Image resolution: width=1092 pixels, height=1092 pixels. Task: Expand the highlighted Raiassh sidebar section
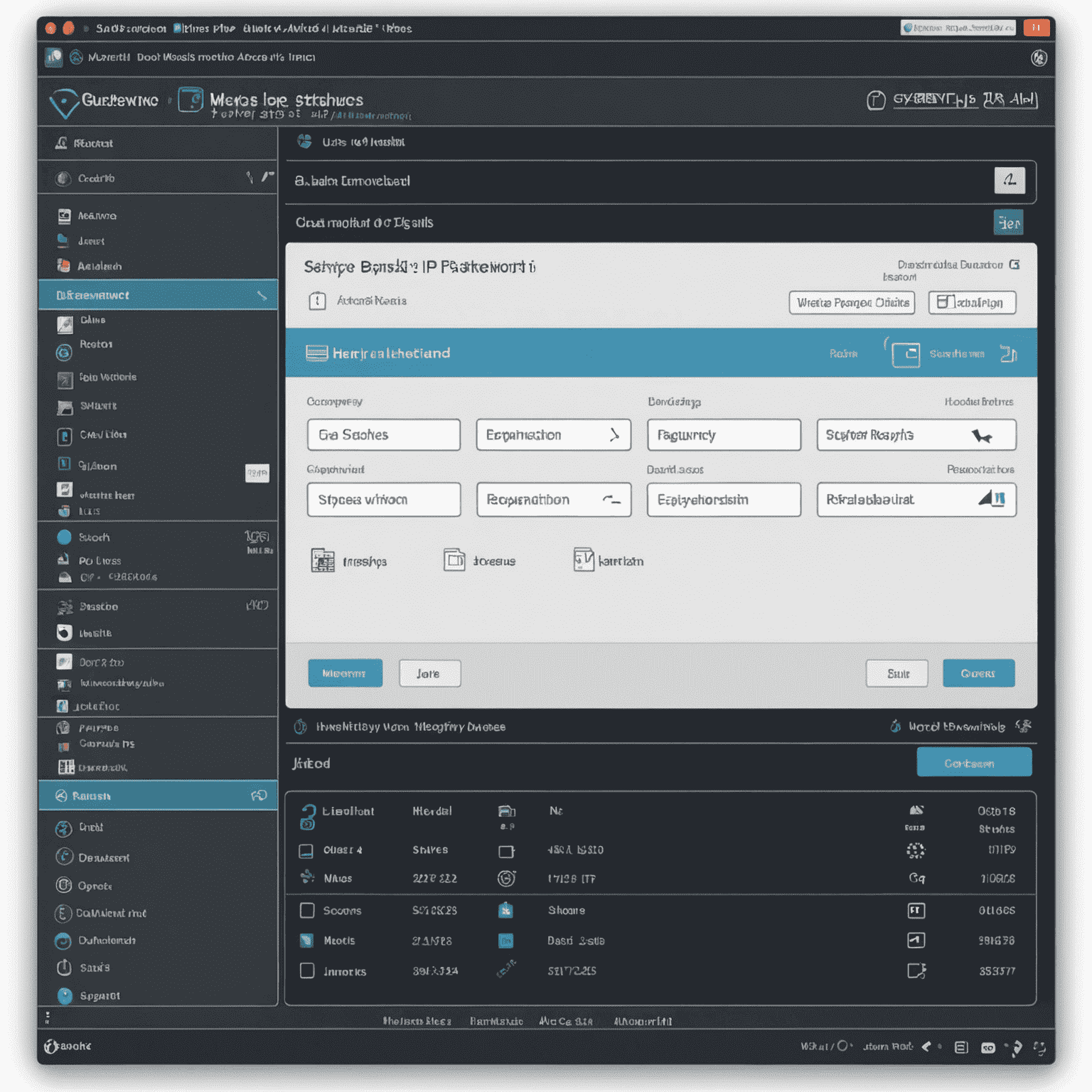point(158,796)
